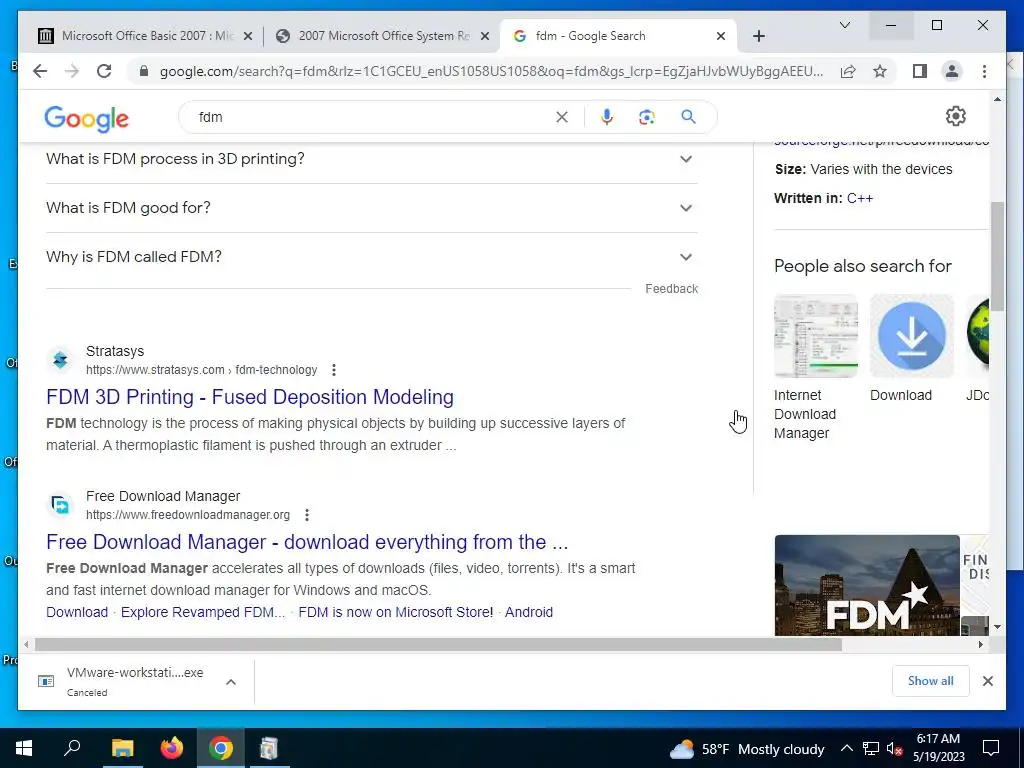Expand 'Why is FDM called FDM?' question

[372, 257]
